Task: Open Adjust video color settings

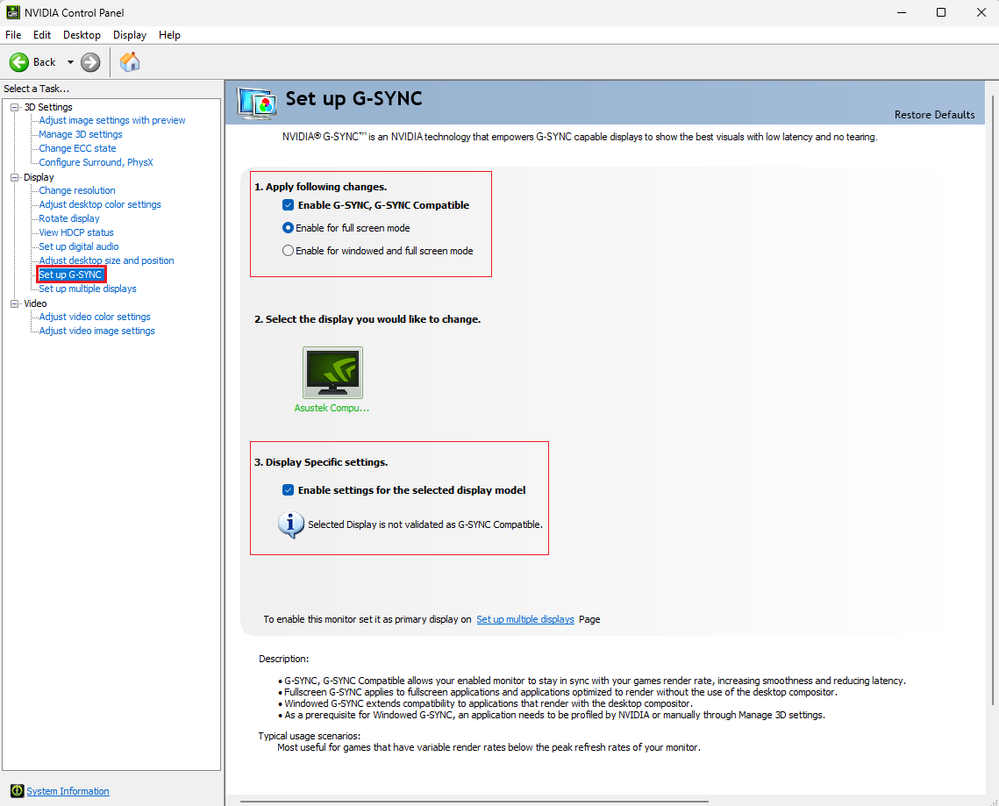Action: click(x=95, y=317)
